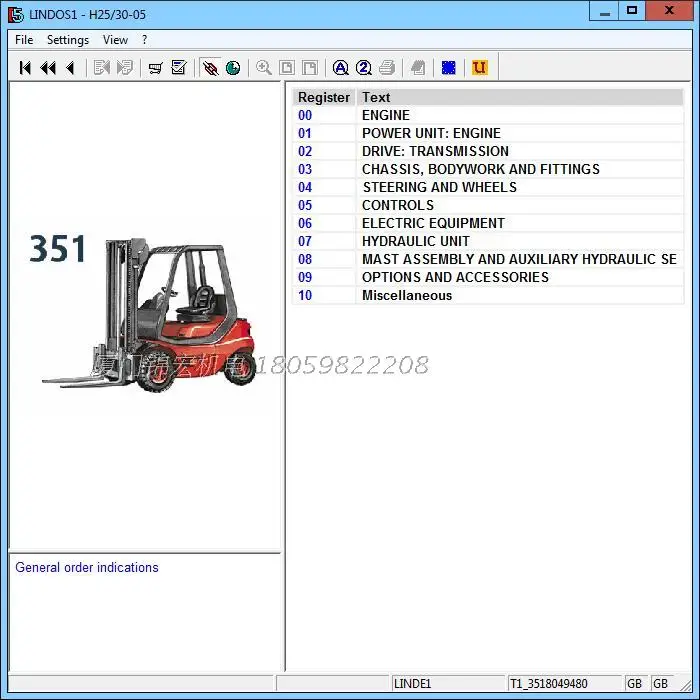The height and width of the screenshot is (700, 700).
Task: Open the General order indications link
Action: pos(87,567)
